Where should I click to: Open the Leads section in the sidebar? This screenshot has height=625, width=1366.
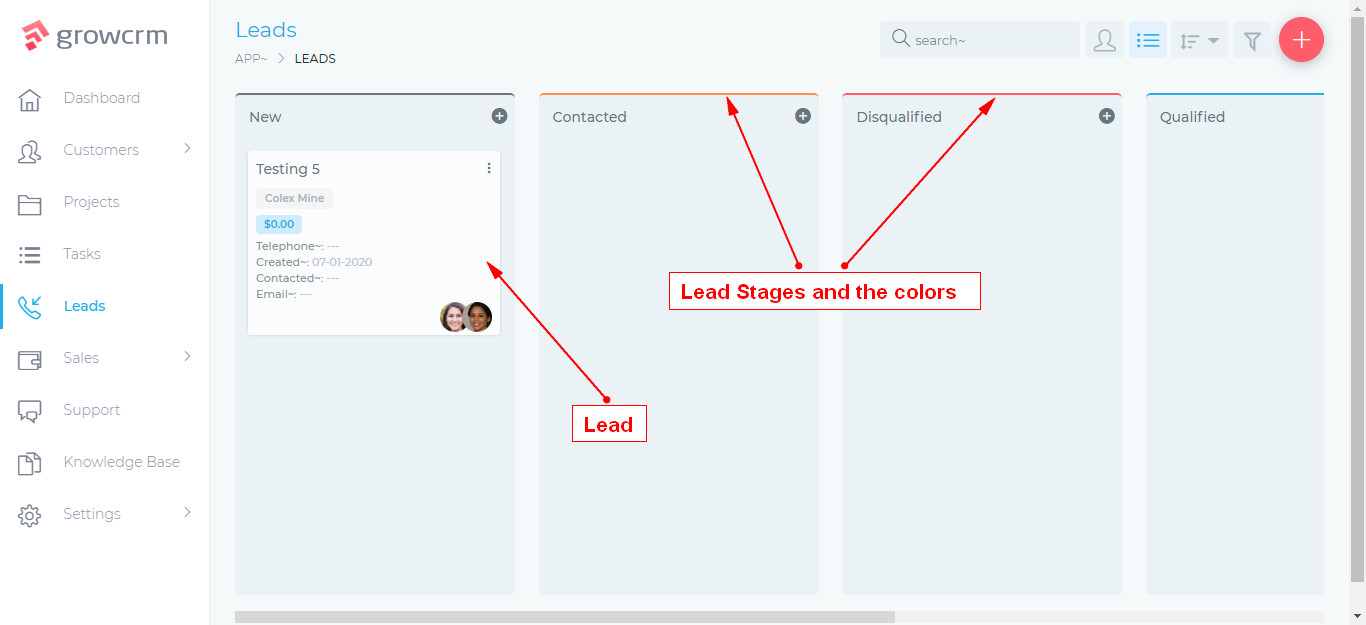point(84,305)
